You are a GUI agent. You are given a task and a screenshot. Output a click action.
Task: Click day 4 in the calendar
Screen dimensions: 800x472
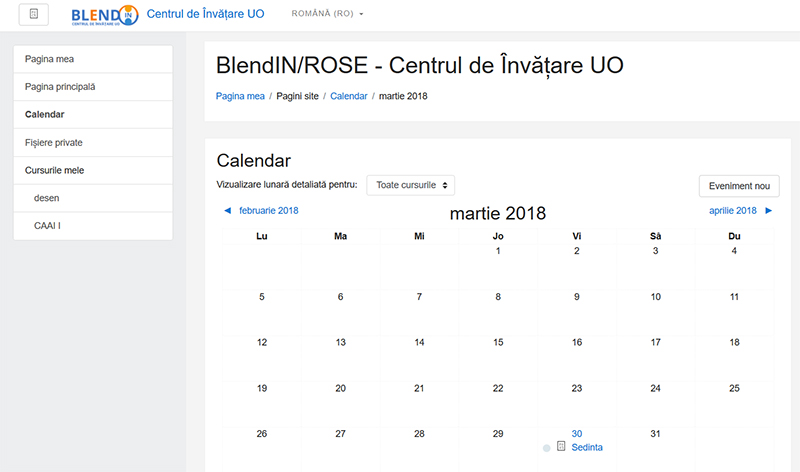734,251
